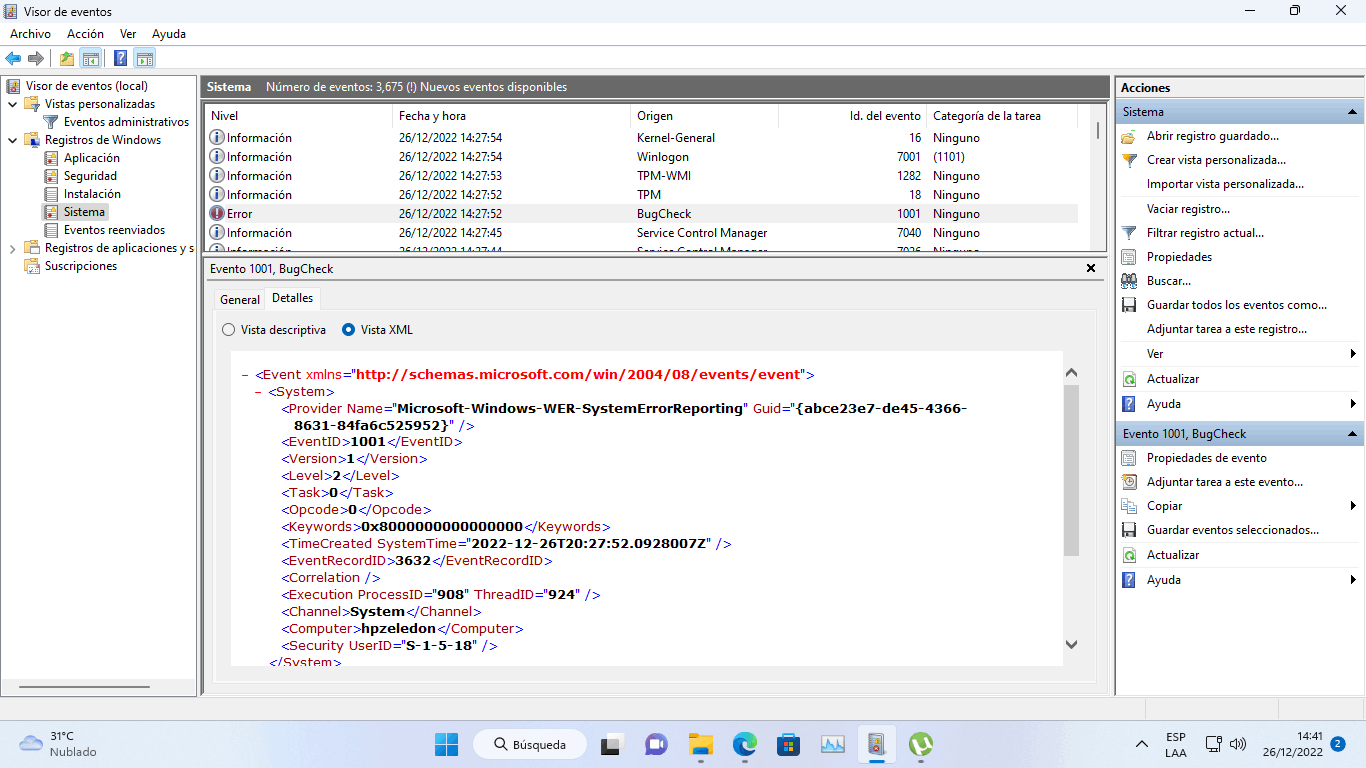Viewport: 1366px width, 768px height.
Task: Click the Adjuntar tarea a este evento icon
Action: [1129, 482]
